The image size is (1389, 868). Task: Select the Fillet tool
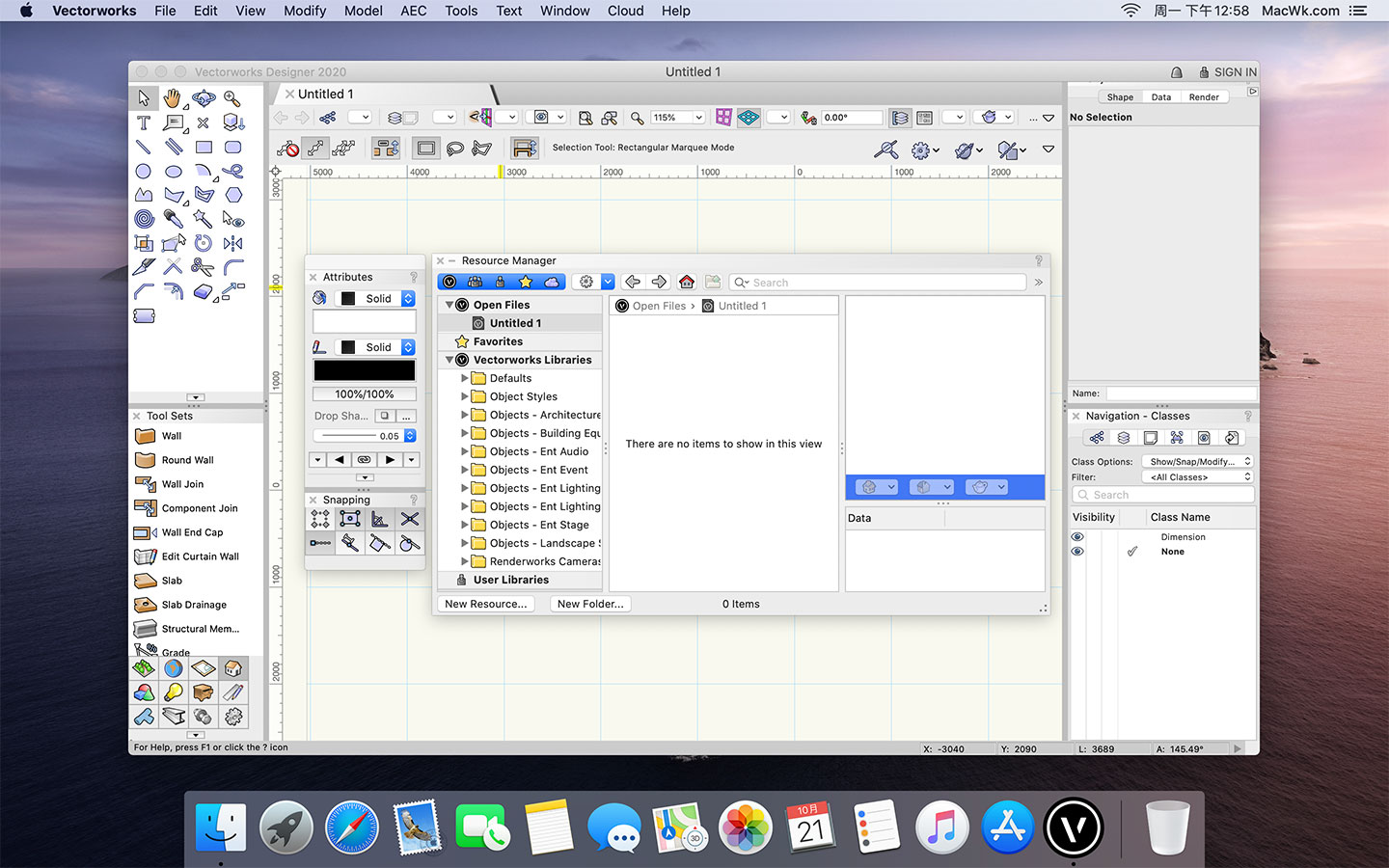[232, 267]
